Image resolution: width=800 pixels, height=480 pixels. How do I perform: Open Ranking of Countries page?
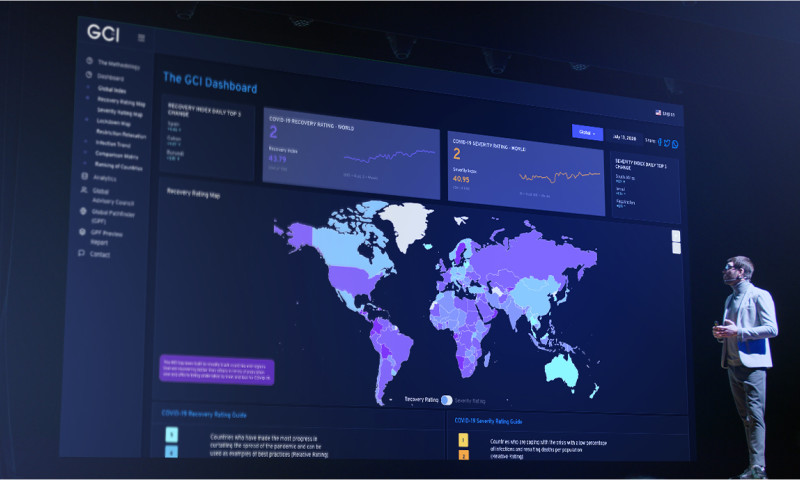[x=121, y=165]
